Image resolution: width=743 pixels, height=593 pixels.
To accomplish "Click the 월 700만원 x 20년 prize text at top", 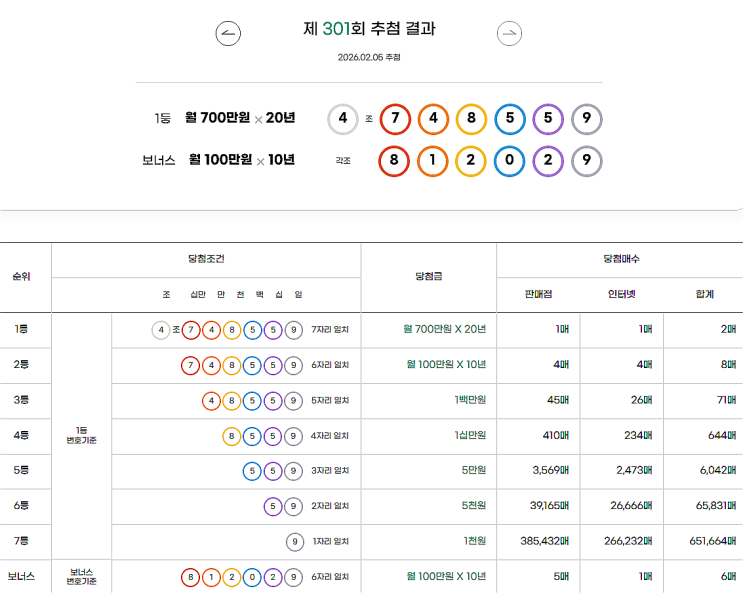I will (x=240, y=118).
